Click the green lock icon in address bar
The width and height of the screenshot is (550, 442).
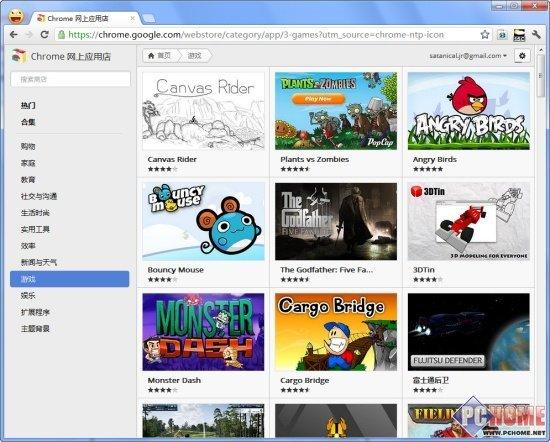(61, 34)
